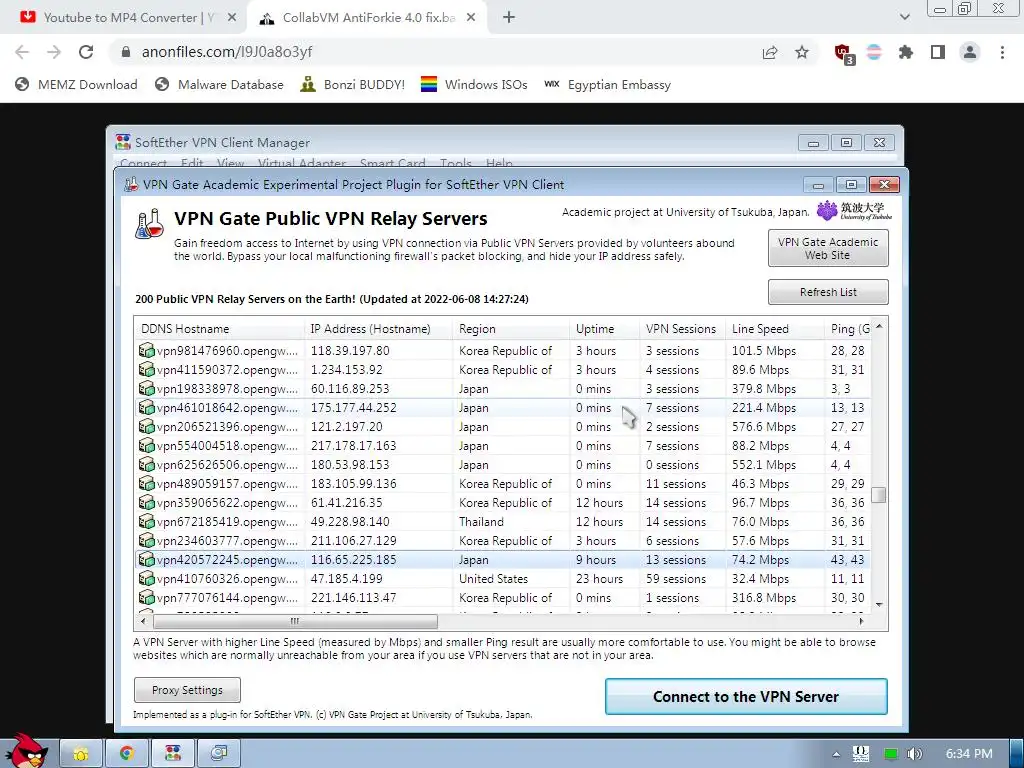Viewport: 1024px width, 768px height.
Task: Reload the page with the refresh icon
Action: [x=86, y=52]
